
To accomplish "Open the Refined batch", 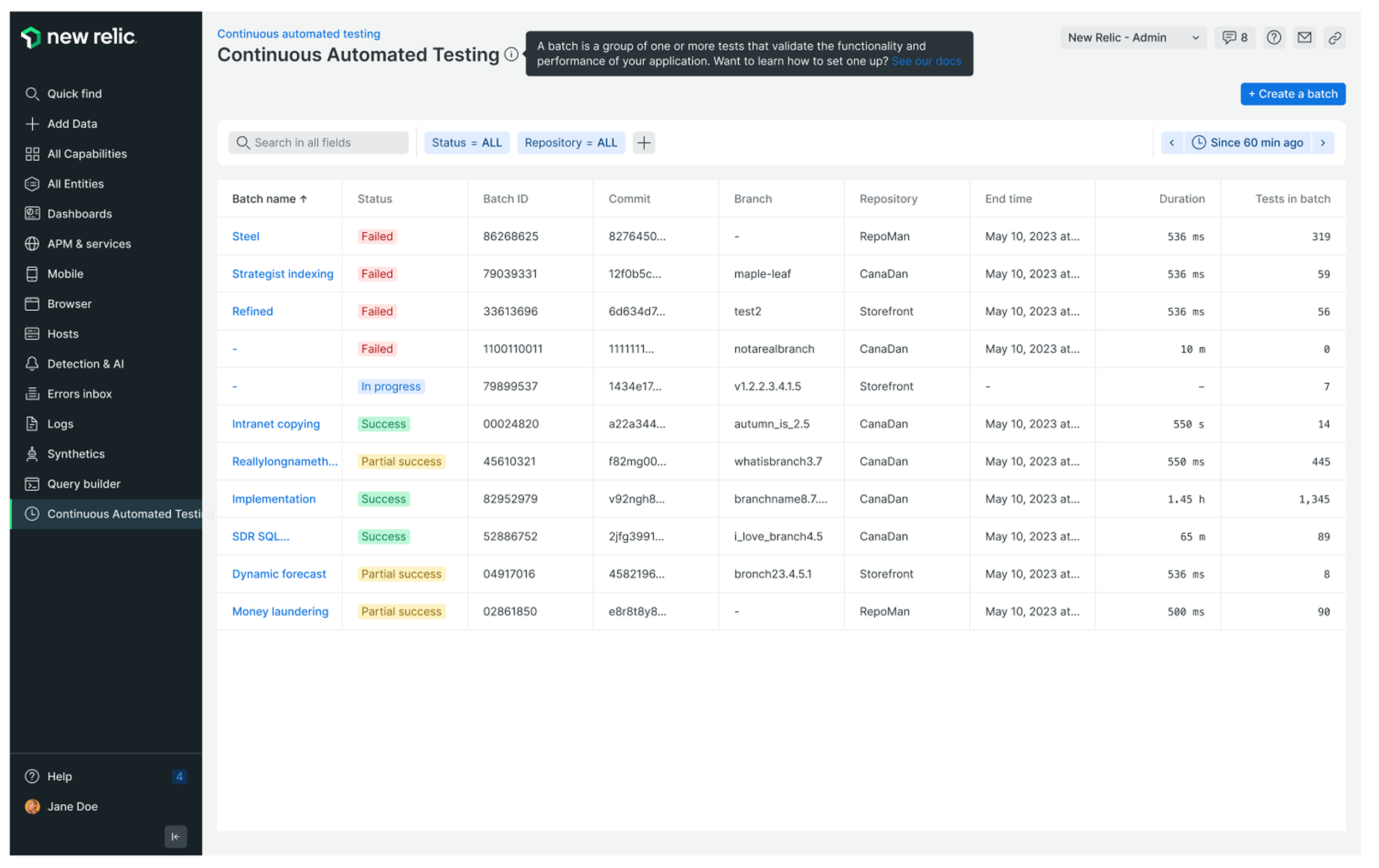I will [252, 311].
